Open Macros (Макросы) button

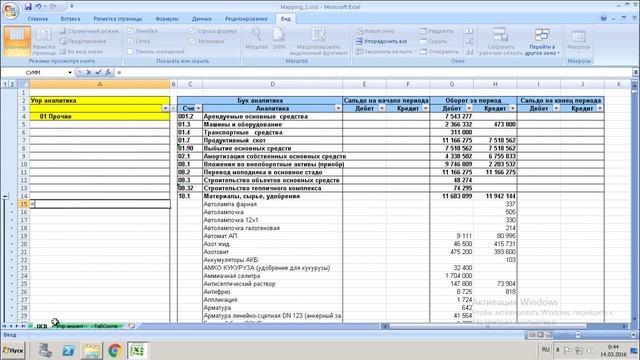[579, 41]
